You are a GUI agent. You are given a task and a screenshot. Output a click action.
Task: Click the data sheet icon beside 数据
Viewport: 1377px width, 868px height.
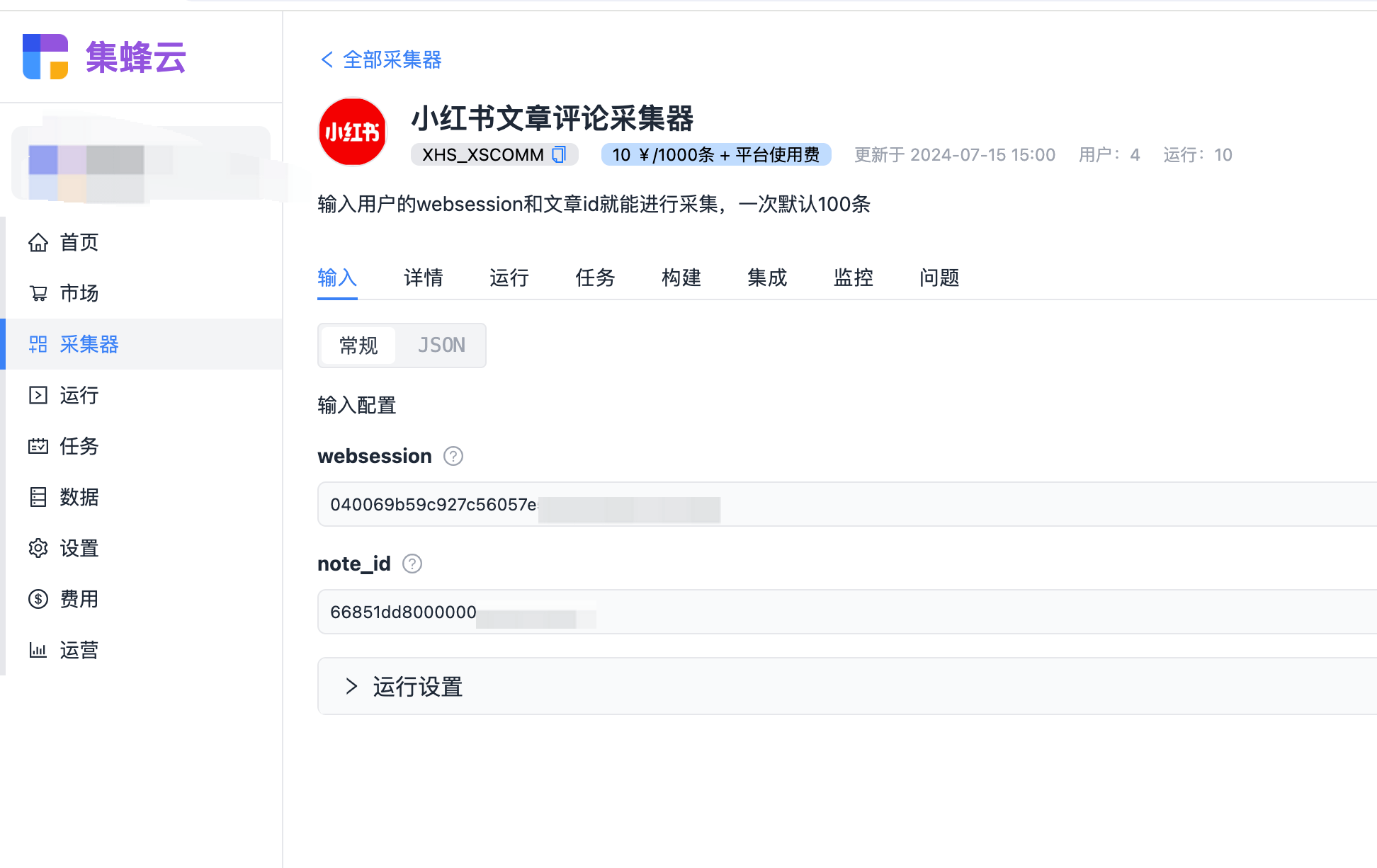pyautogui.click(x=38, y=497)
